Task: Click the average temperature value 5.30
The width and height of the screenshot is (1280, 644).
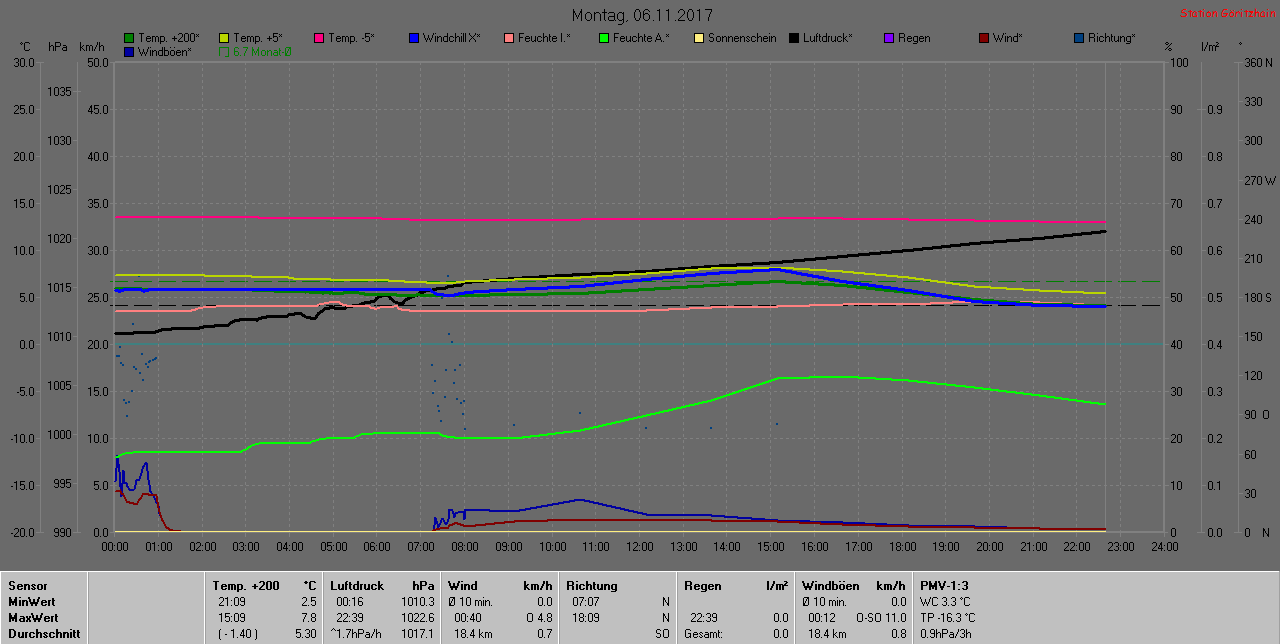Action: click(x=305, y=634)
